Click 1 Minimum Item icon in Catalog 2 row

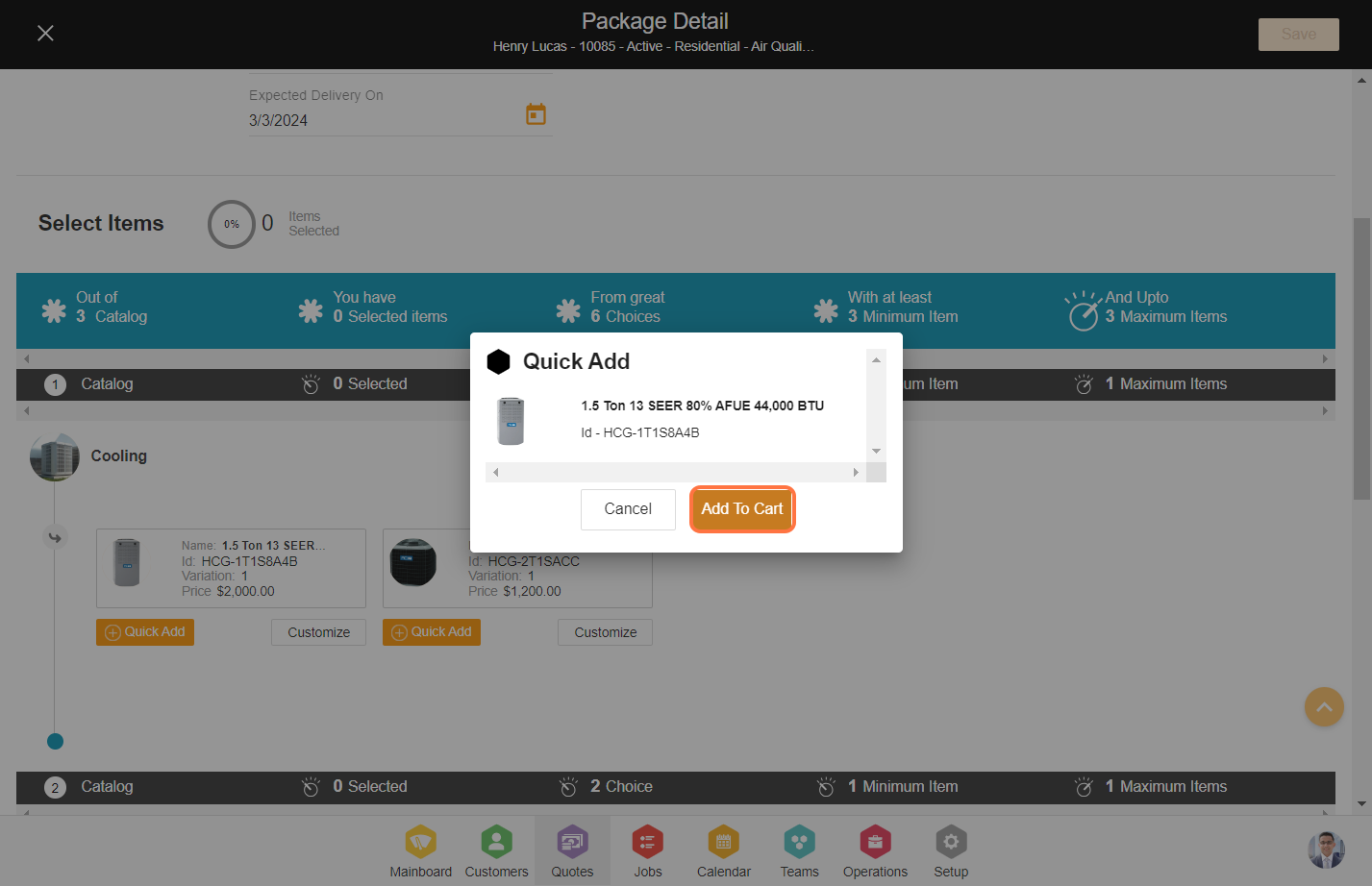[x=826, y=787]
